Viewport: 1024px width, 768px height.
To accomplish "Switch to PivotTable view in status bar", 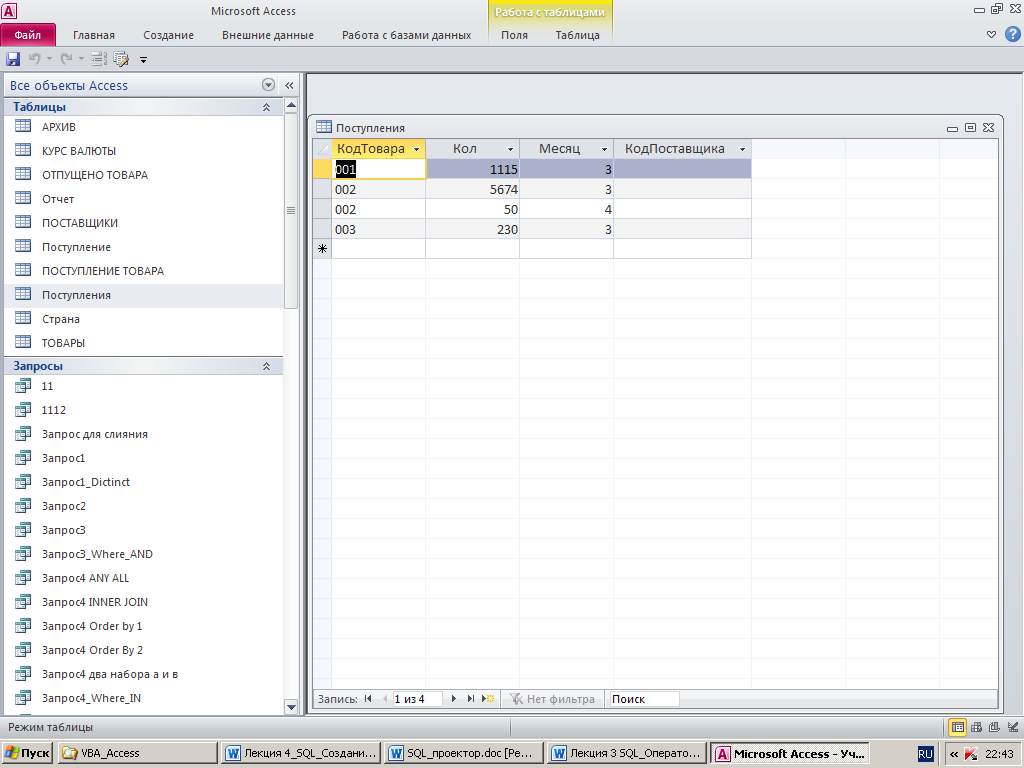I will pyautogui.click(x=976, y=727).
